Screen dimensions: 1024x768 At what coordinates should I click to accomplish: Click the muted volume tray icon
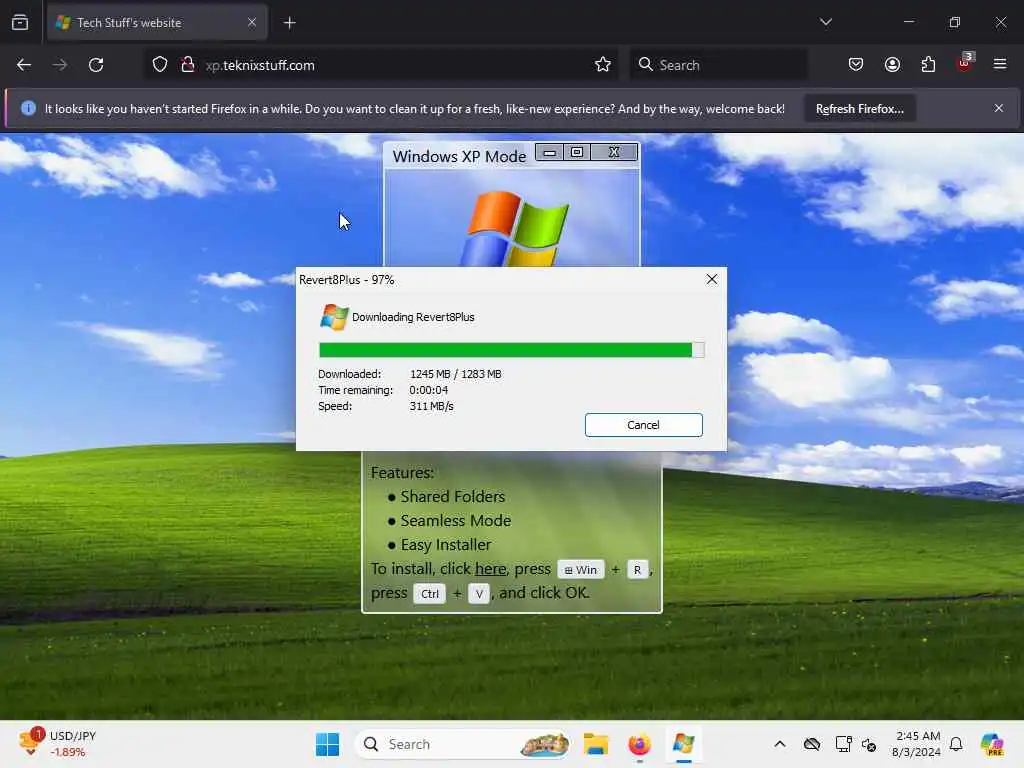point(869,744)
